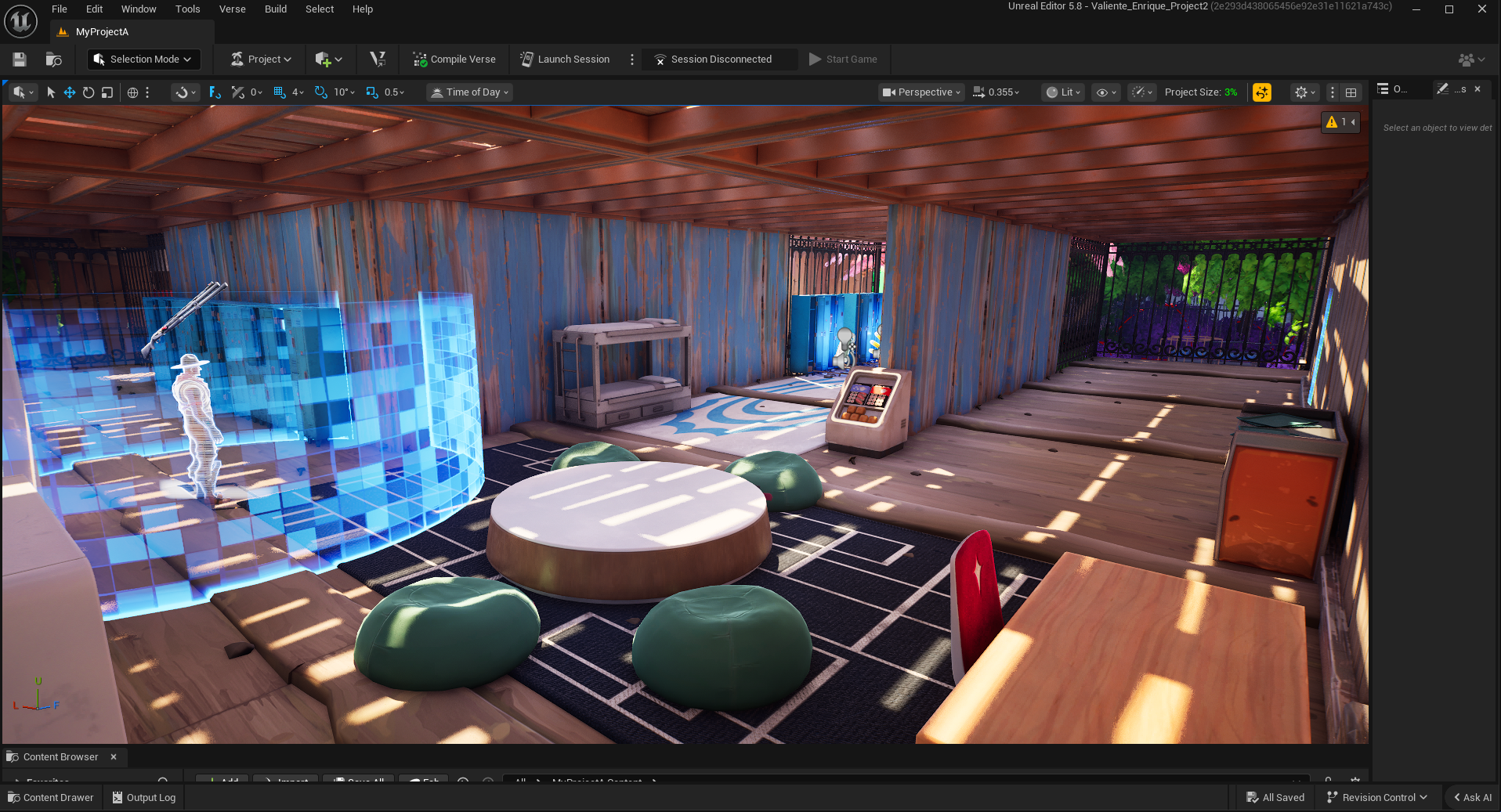
Task: Toggle grid snapping icon
Action: coord(279,92)
